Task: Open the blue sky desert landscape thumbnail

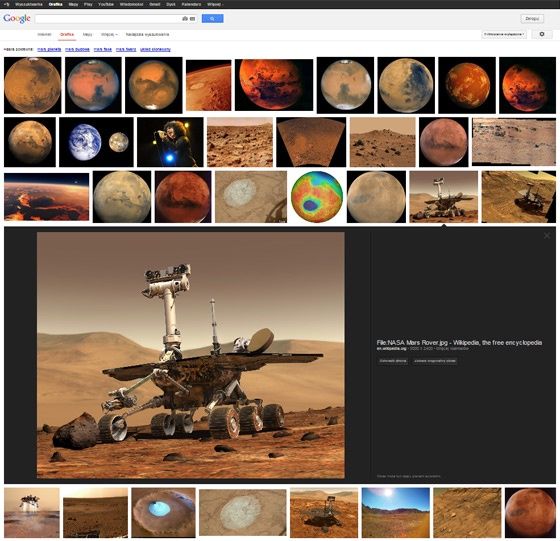Action: click(396, 512)
